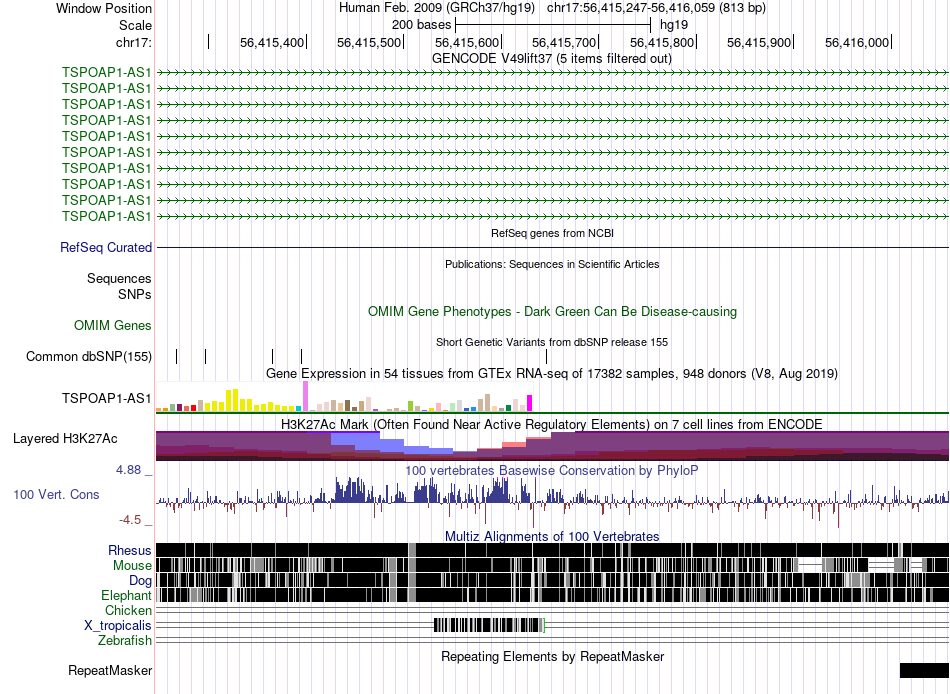Click the Layered H3K27Ac label

[65, 438]
